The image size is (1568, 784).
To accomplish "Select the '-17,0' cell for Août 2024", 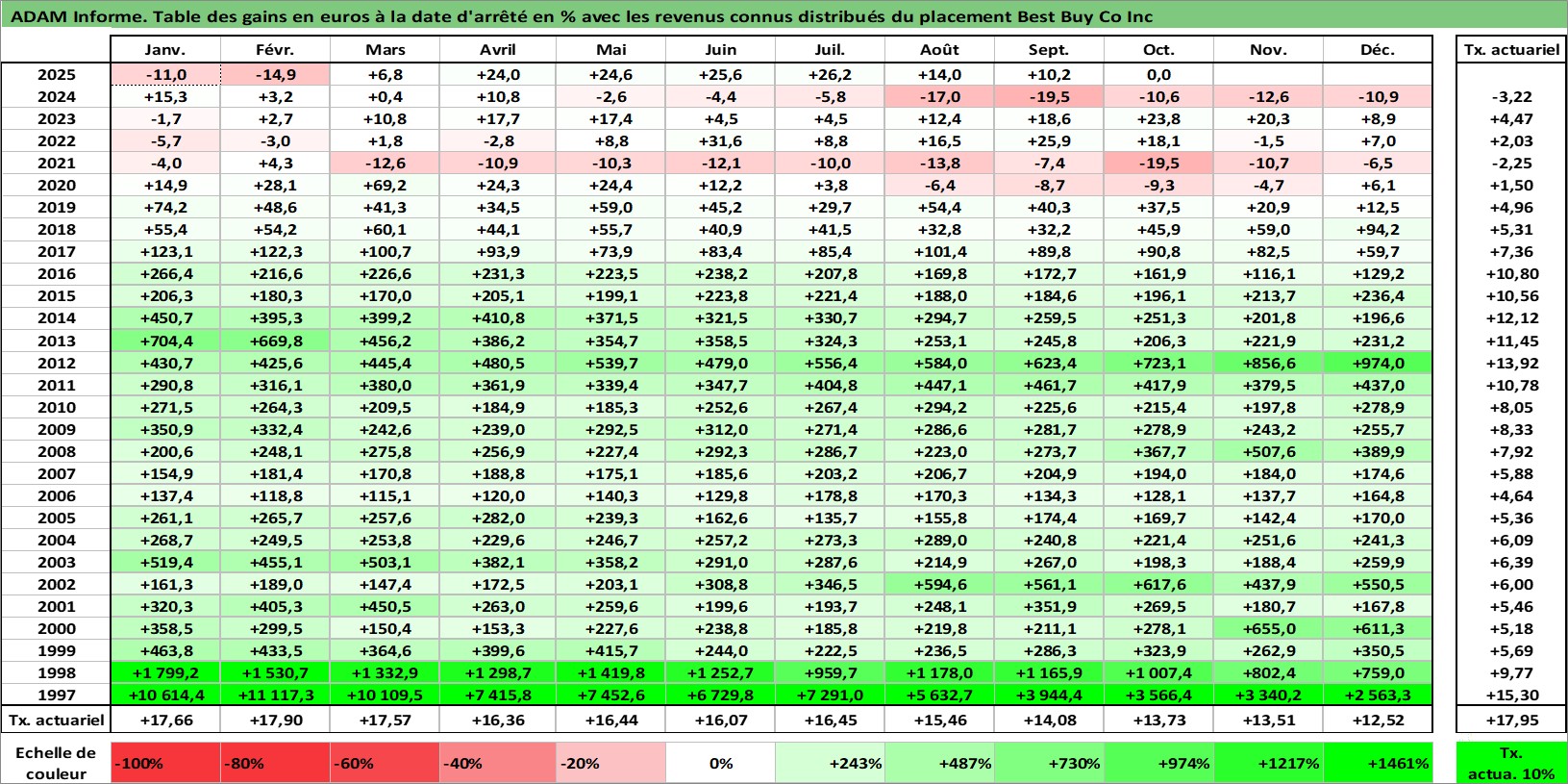I will tap(939, 96).
